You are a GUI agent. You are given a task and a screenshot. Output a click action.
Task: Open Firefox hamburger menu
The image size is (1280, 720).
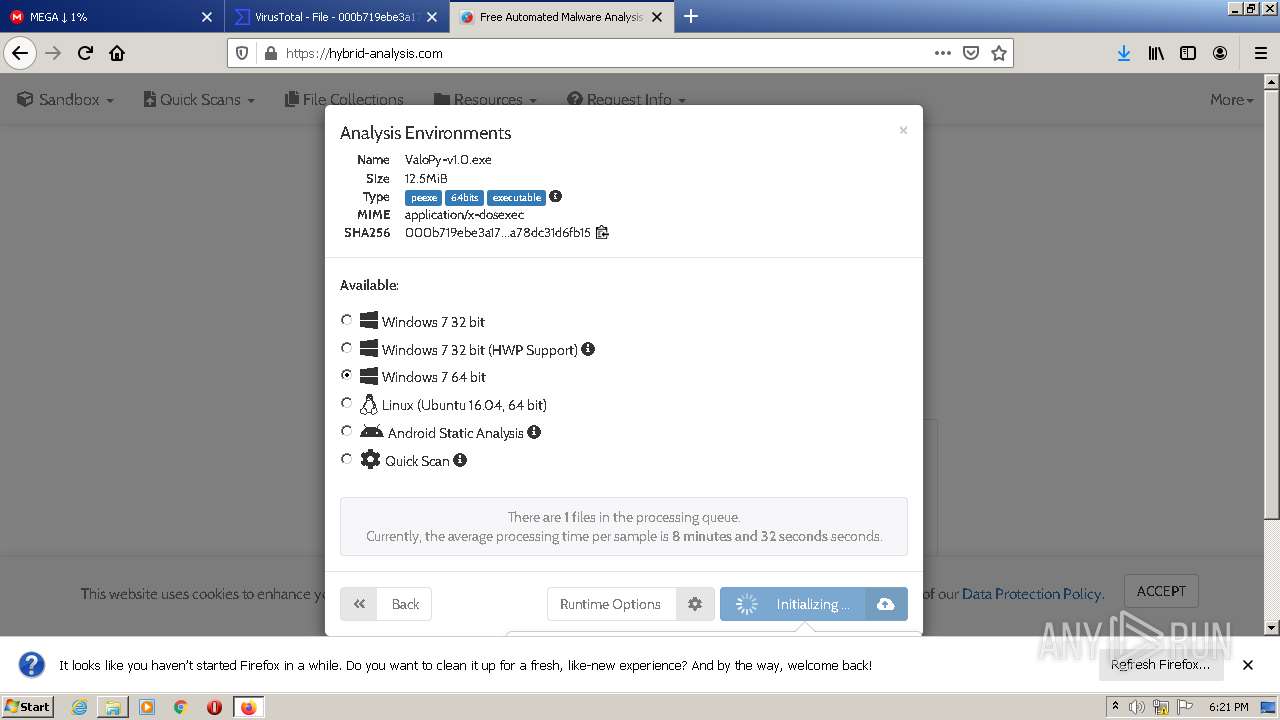tap(1260, 53)
